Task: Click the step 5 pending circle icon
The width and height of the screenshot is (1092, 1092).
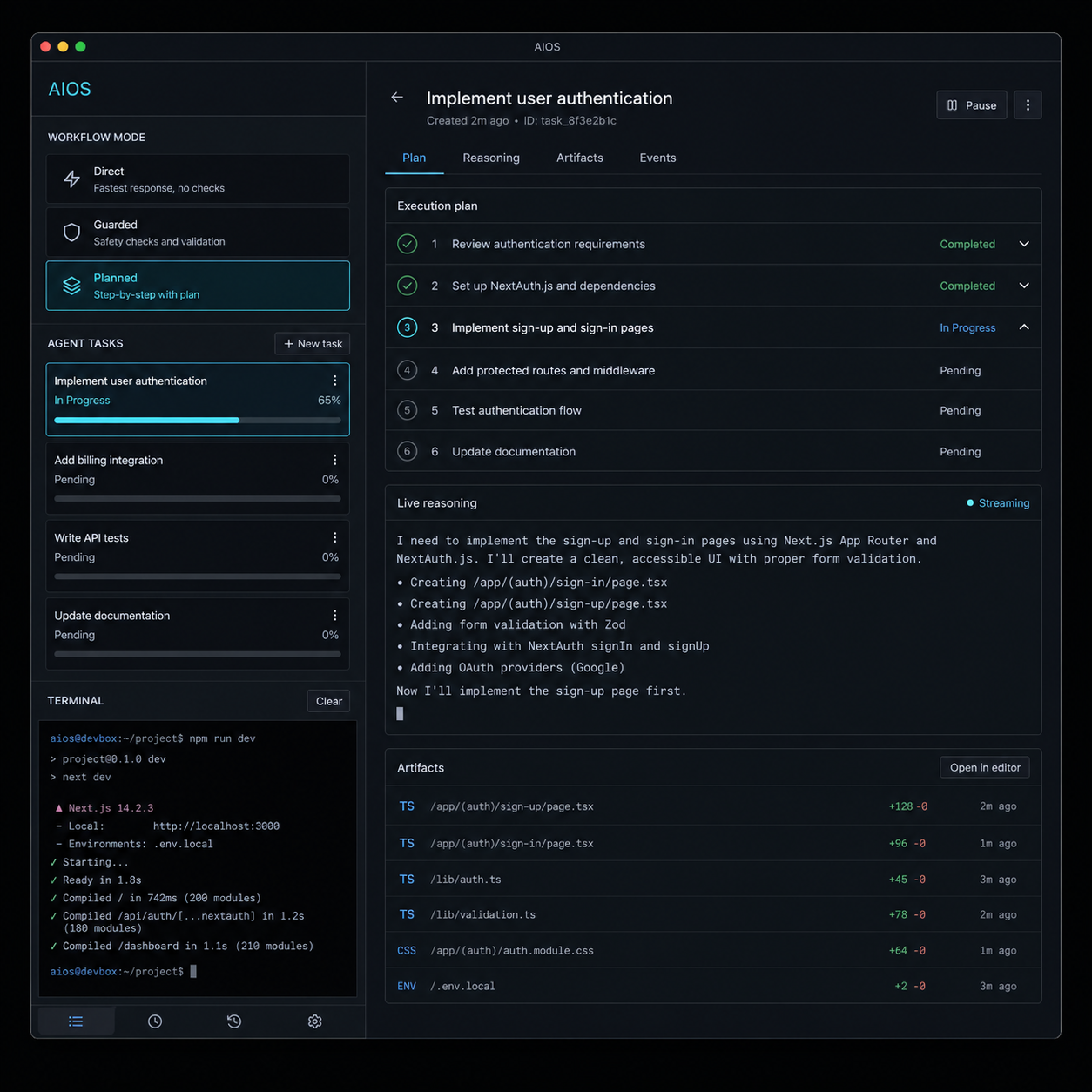Action: pyautogui.click(x=407, y=410)
